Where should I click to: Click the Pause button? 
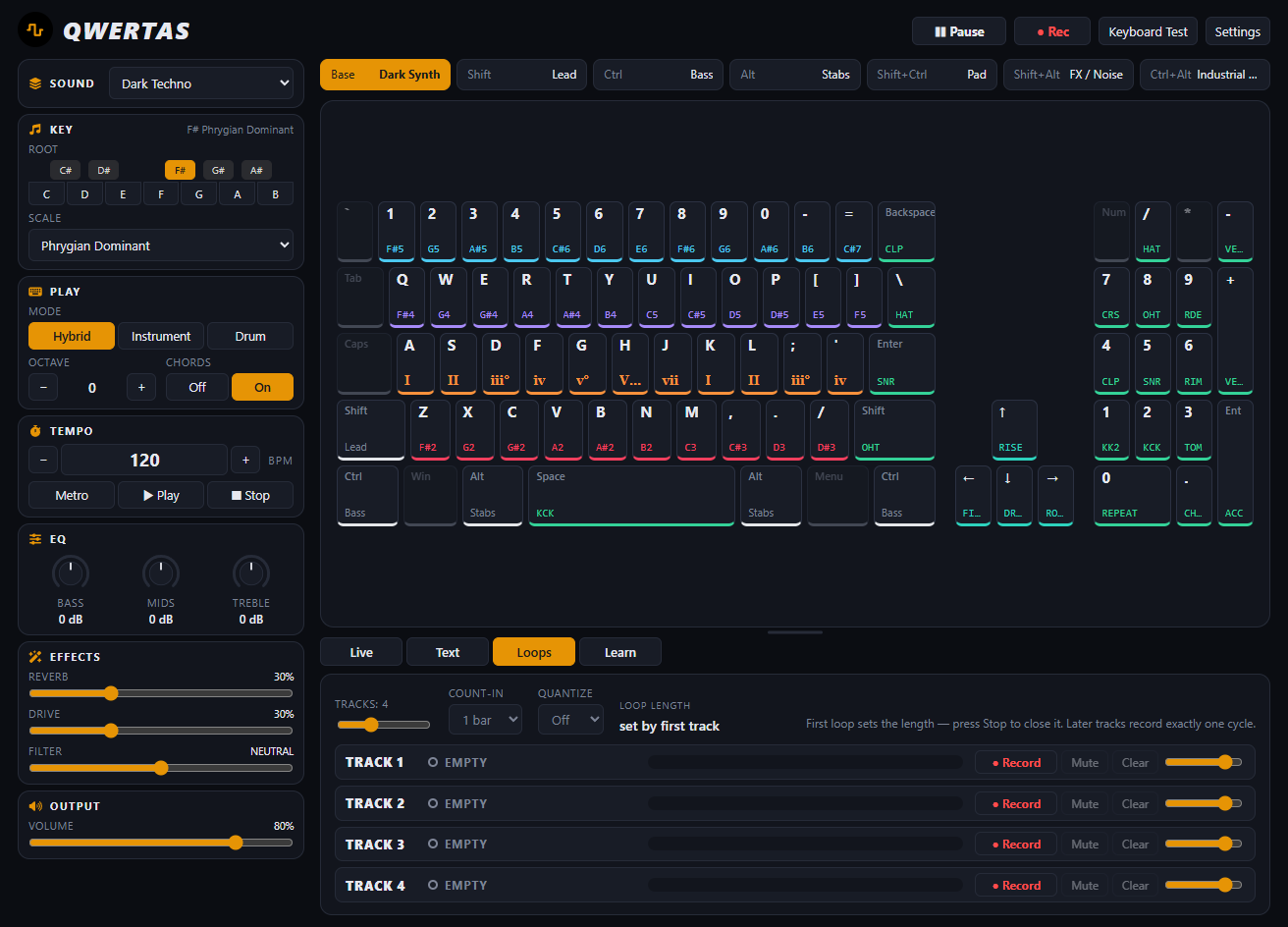pyautogui.click(x=959, y=31)
